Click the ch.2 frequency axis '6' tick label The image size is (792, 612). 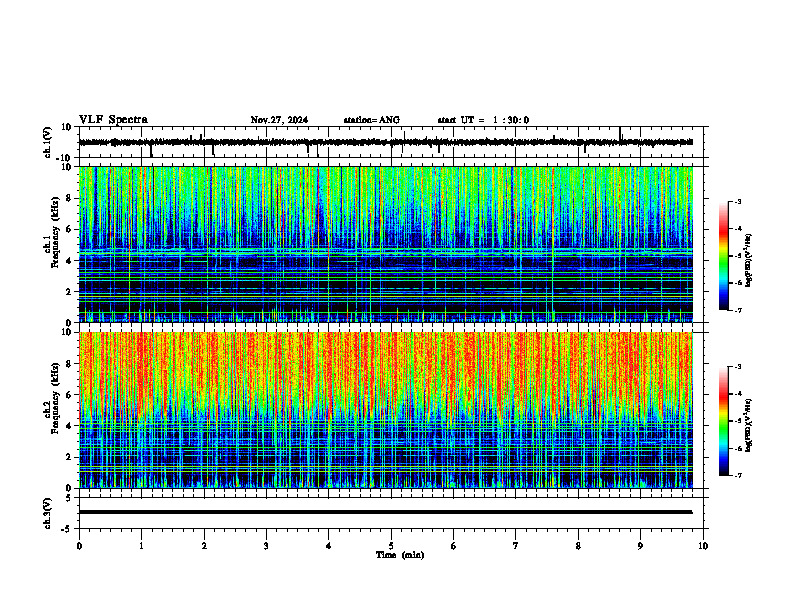click(69, 395)
